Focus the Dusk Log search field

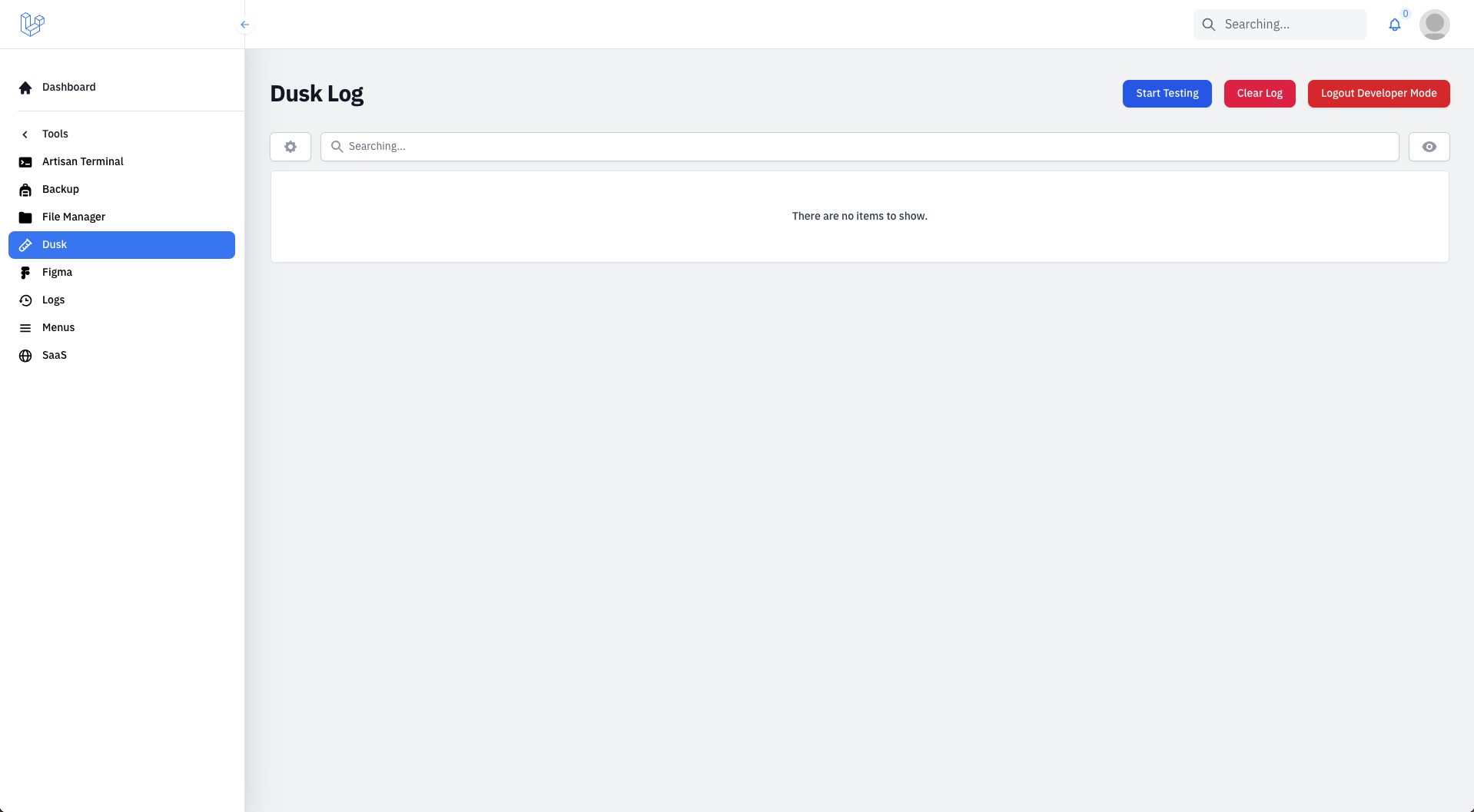[x=859, y=147]
